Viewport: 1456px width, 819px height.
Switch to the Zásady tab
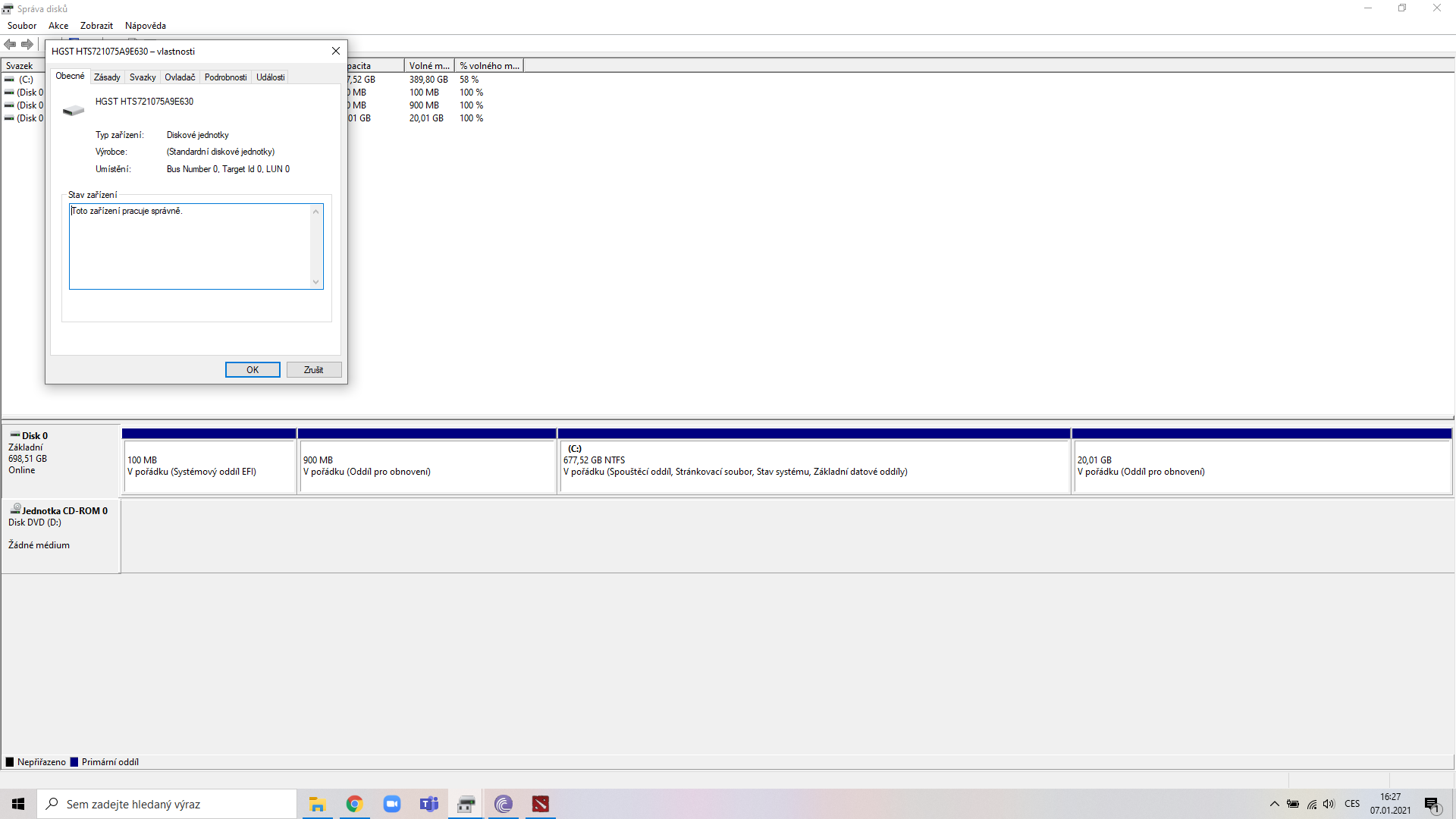(107, 77)
